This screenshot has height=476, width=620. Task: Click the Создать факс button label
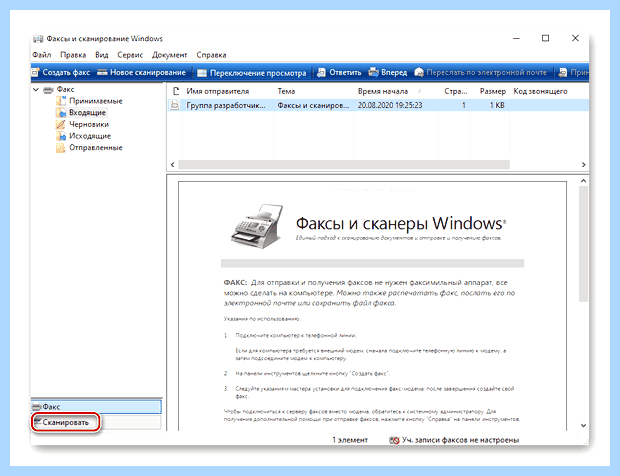click(66, 72)
